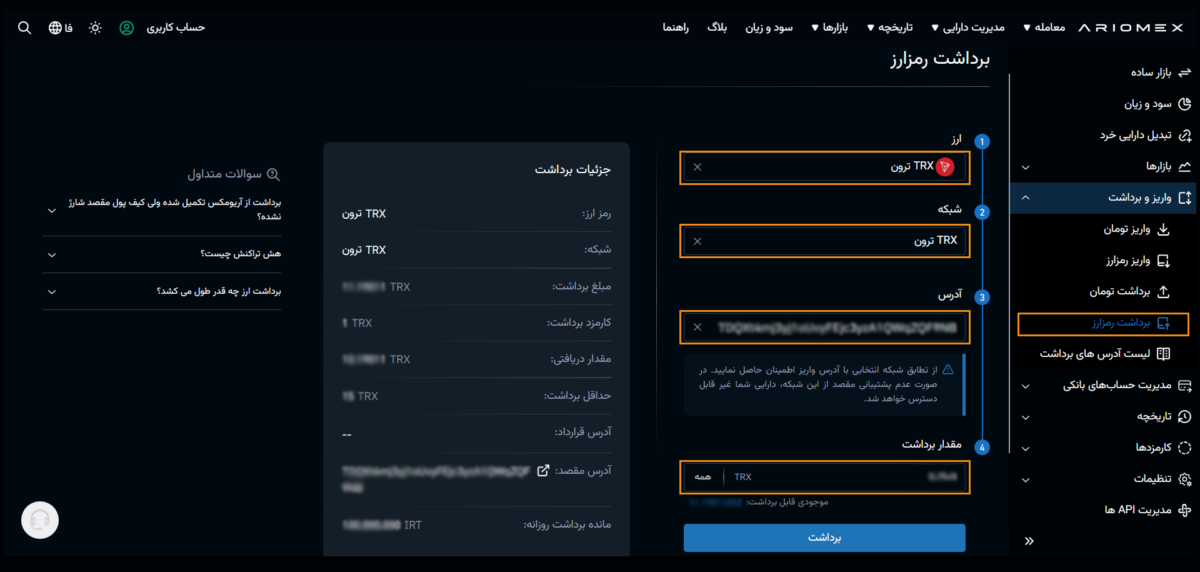Image resolution: width=1200 pixels, height=572 pixels.
Task: Open the language globe icon
Action: [x=55, y=28]
